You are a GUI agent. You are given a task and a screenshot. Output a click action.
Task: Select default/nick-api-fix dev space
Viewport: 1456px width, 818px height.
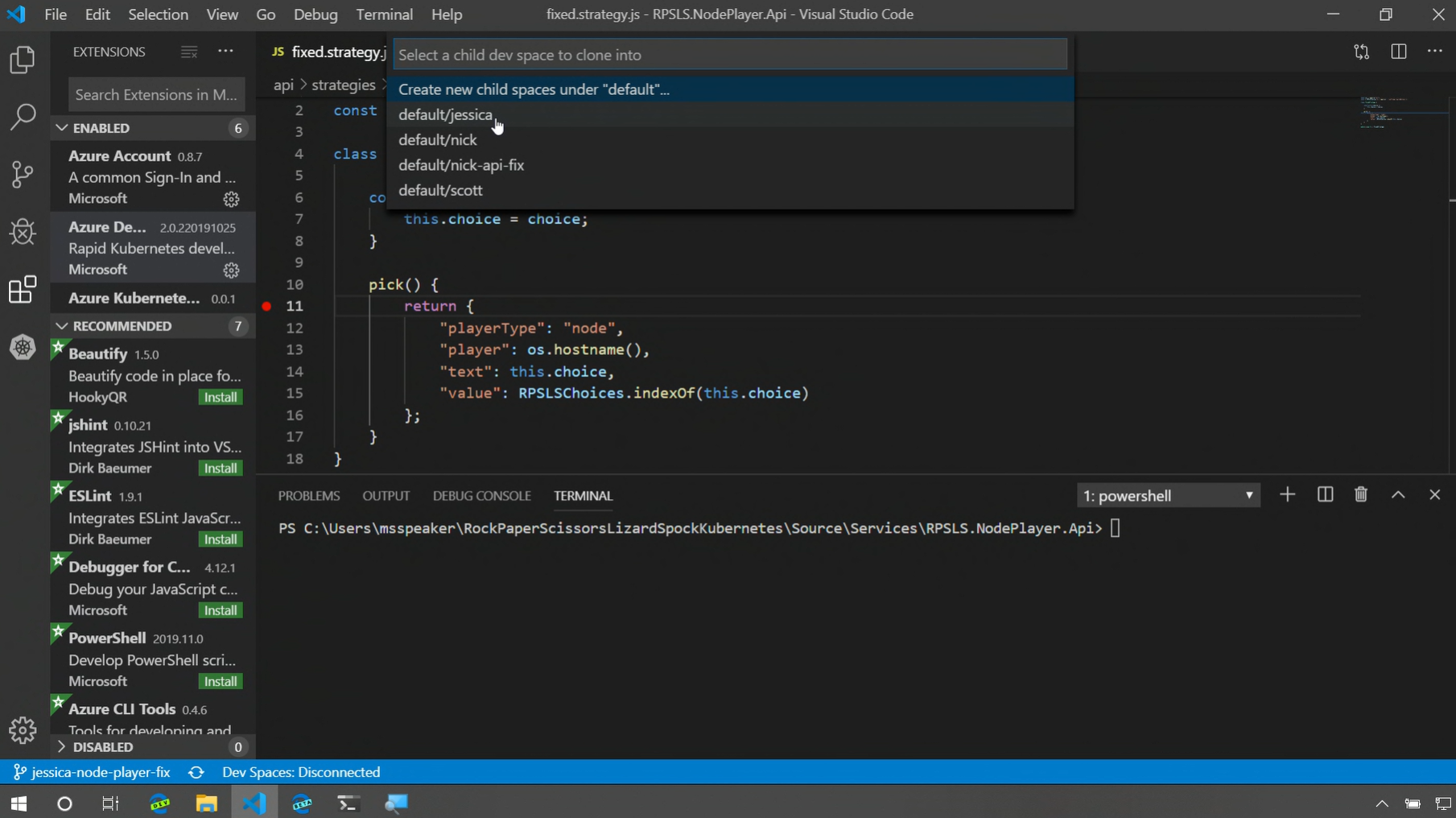pyautogui.click(x=461, y=165)
